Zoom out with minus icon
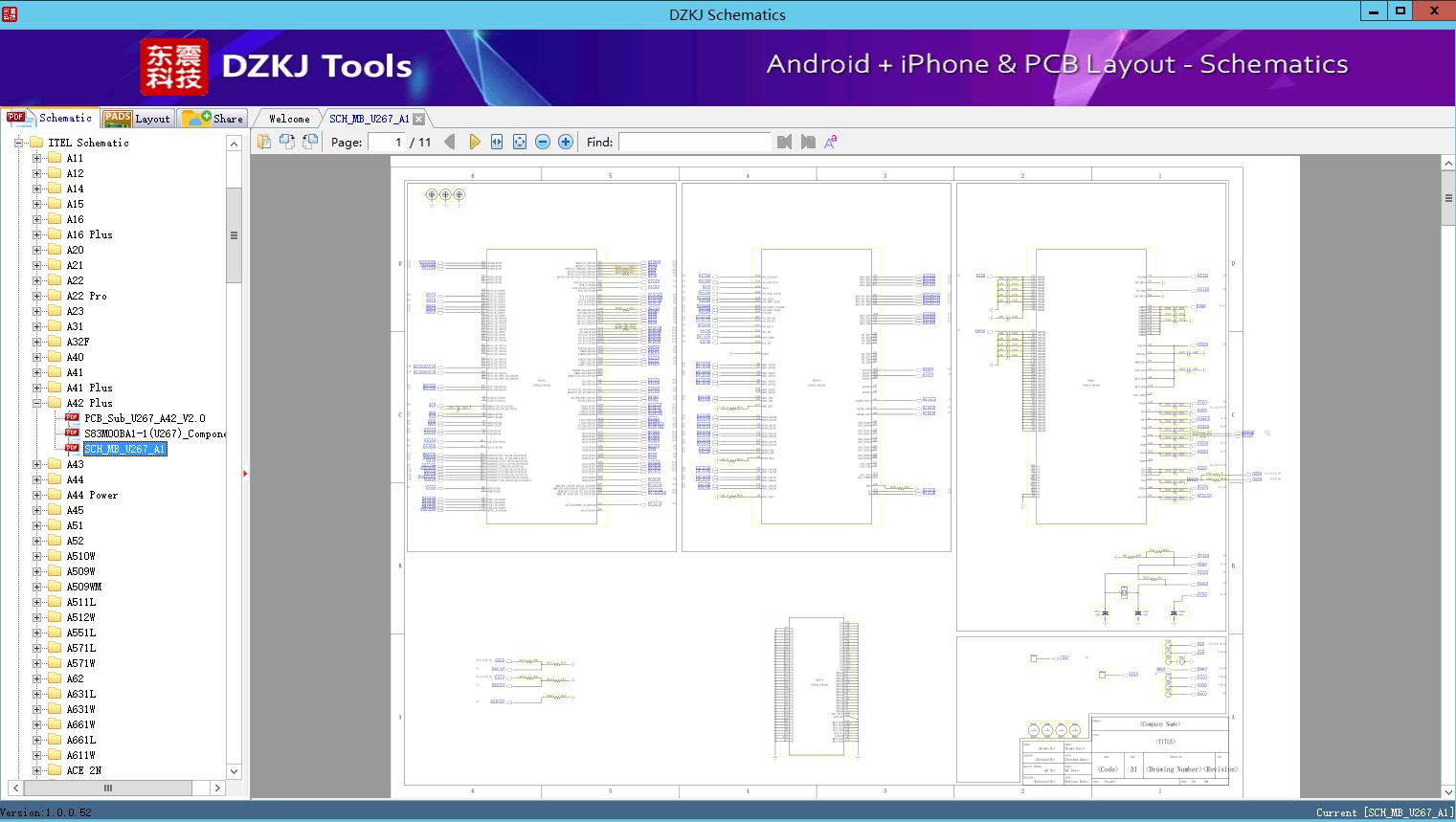 (x=543, y=142)
